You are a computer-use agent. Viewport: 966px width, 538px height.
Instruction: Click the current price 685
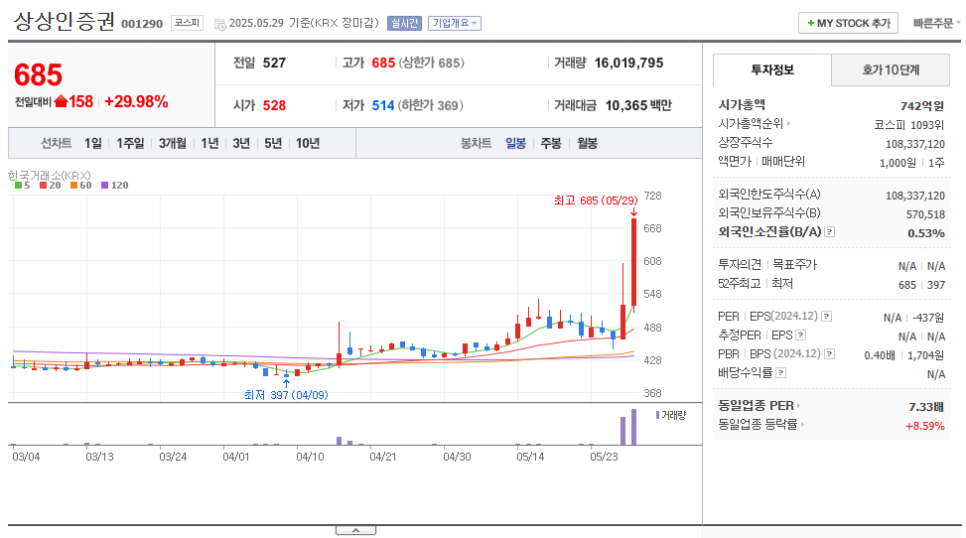[38, 75]
